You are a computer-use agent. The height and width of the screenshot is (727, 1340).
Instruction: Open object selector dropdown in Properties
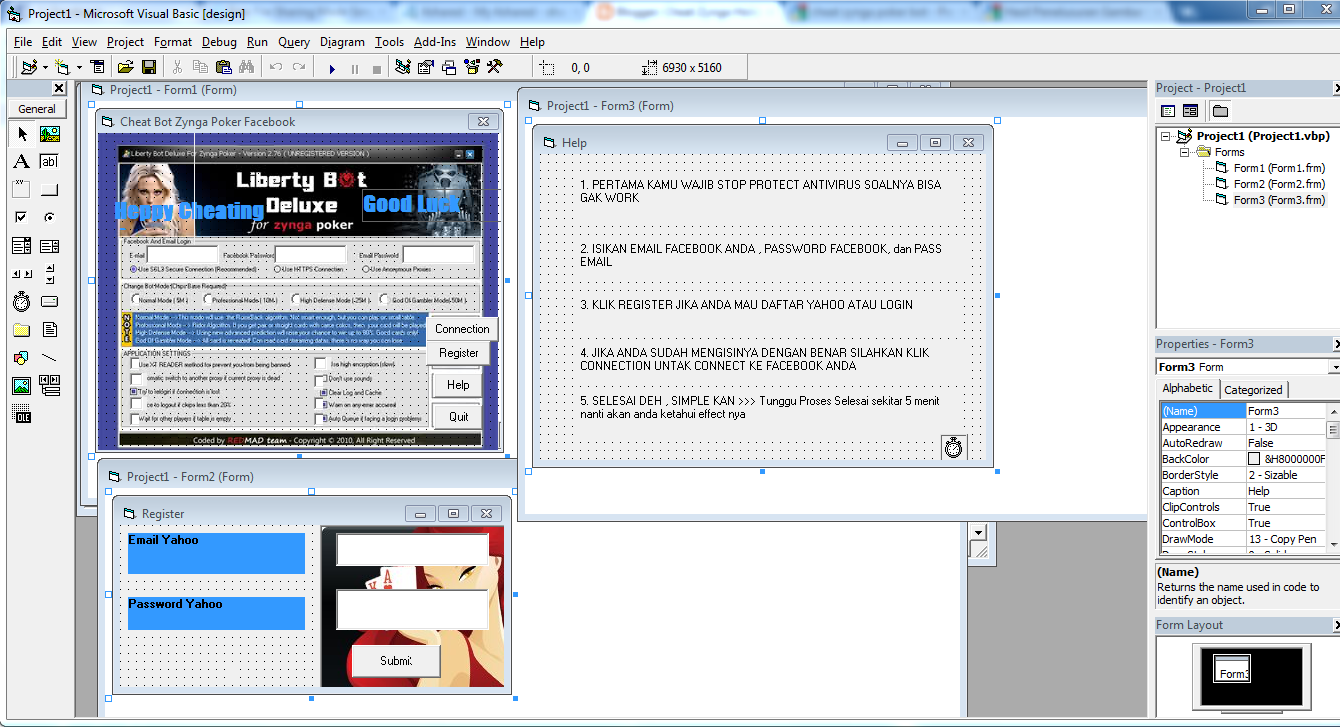[1334, 368]
